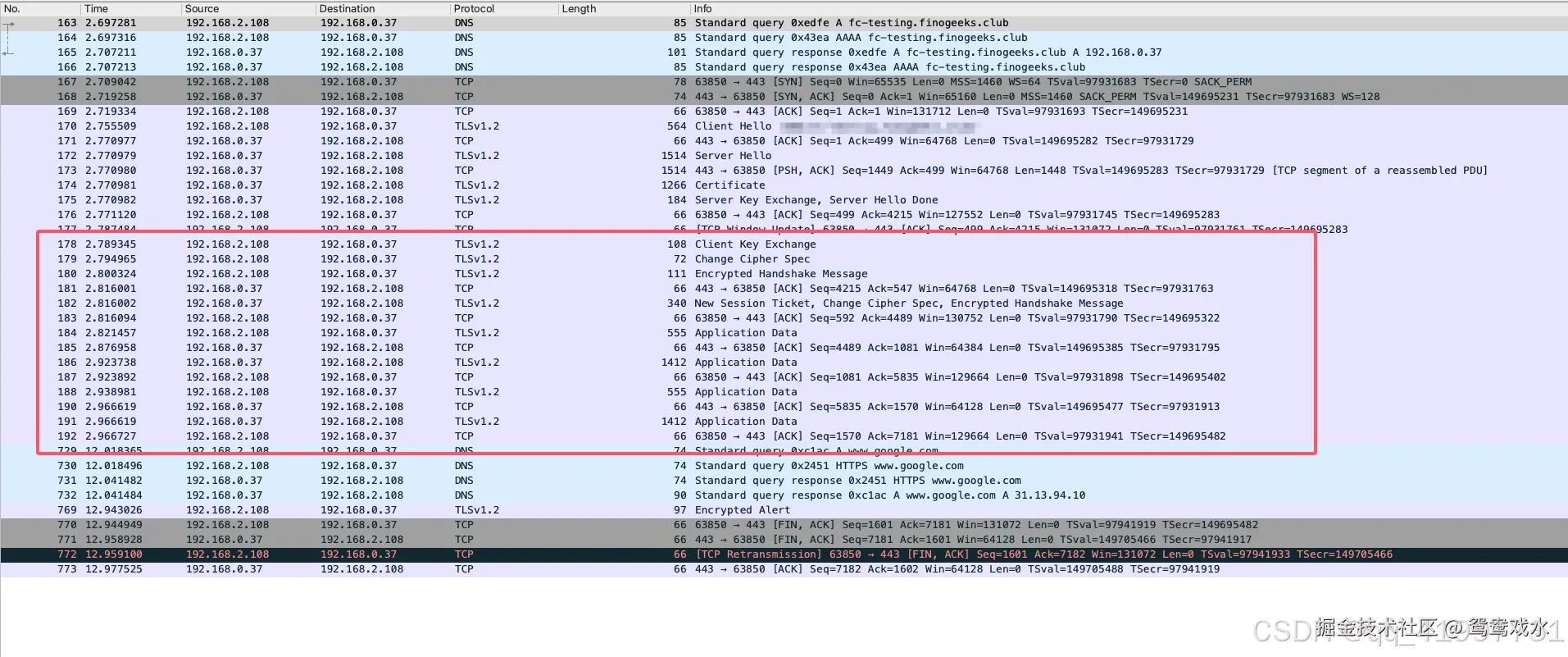Screen dimensions: 1568x657
Task: Select packet 168 SYN, ACK row
Action: [784, 97]
